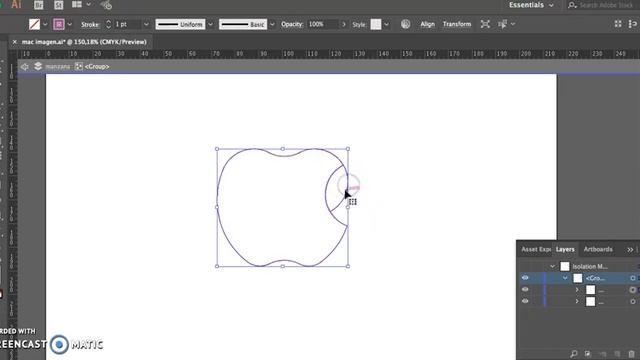Click the <Group> breadcrumb in isolation bar

pos(97,67)
